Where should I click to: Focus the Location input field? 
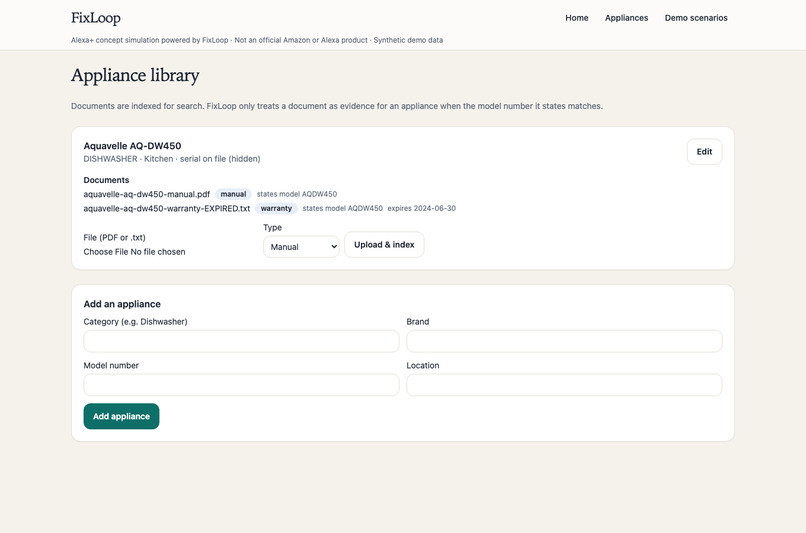coord(564,385)
